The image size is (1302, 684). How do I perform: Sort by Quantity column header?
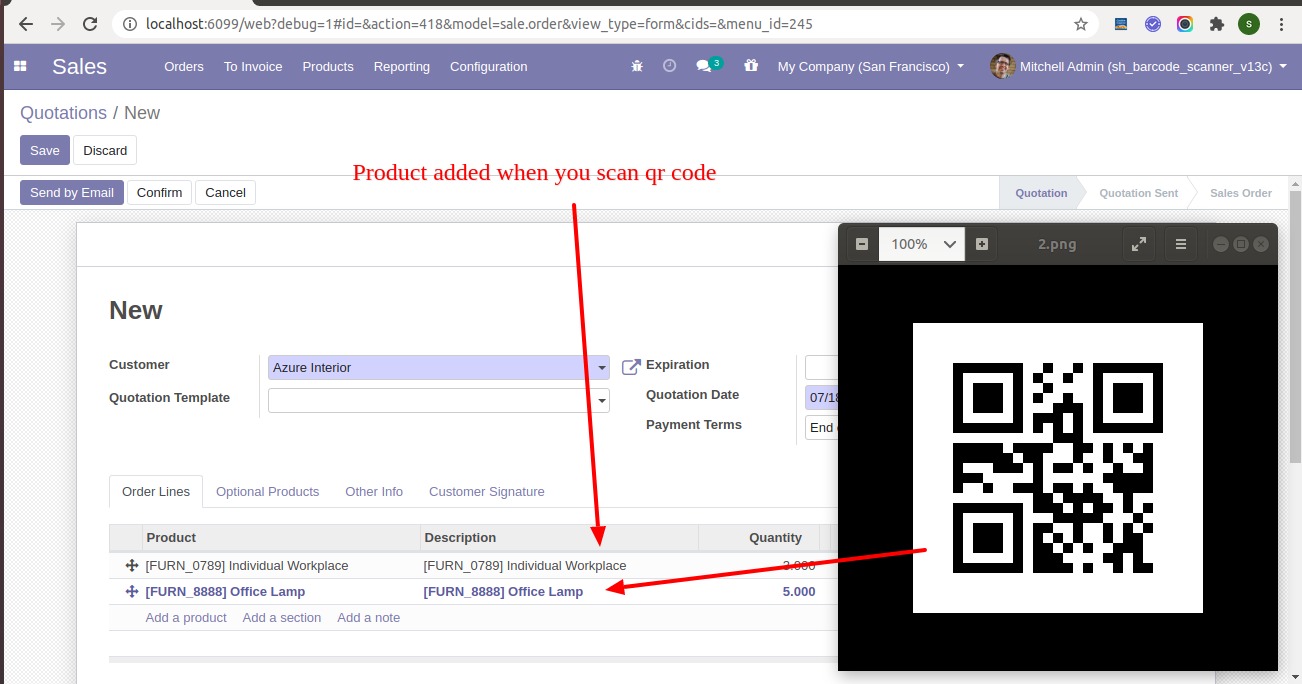click(x=759, y=538)
